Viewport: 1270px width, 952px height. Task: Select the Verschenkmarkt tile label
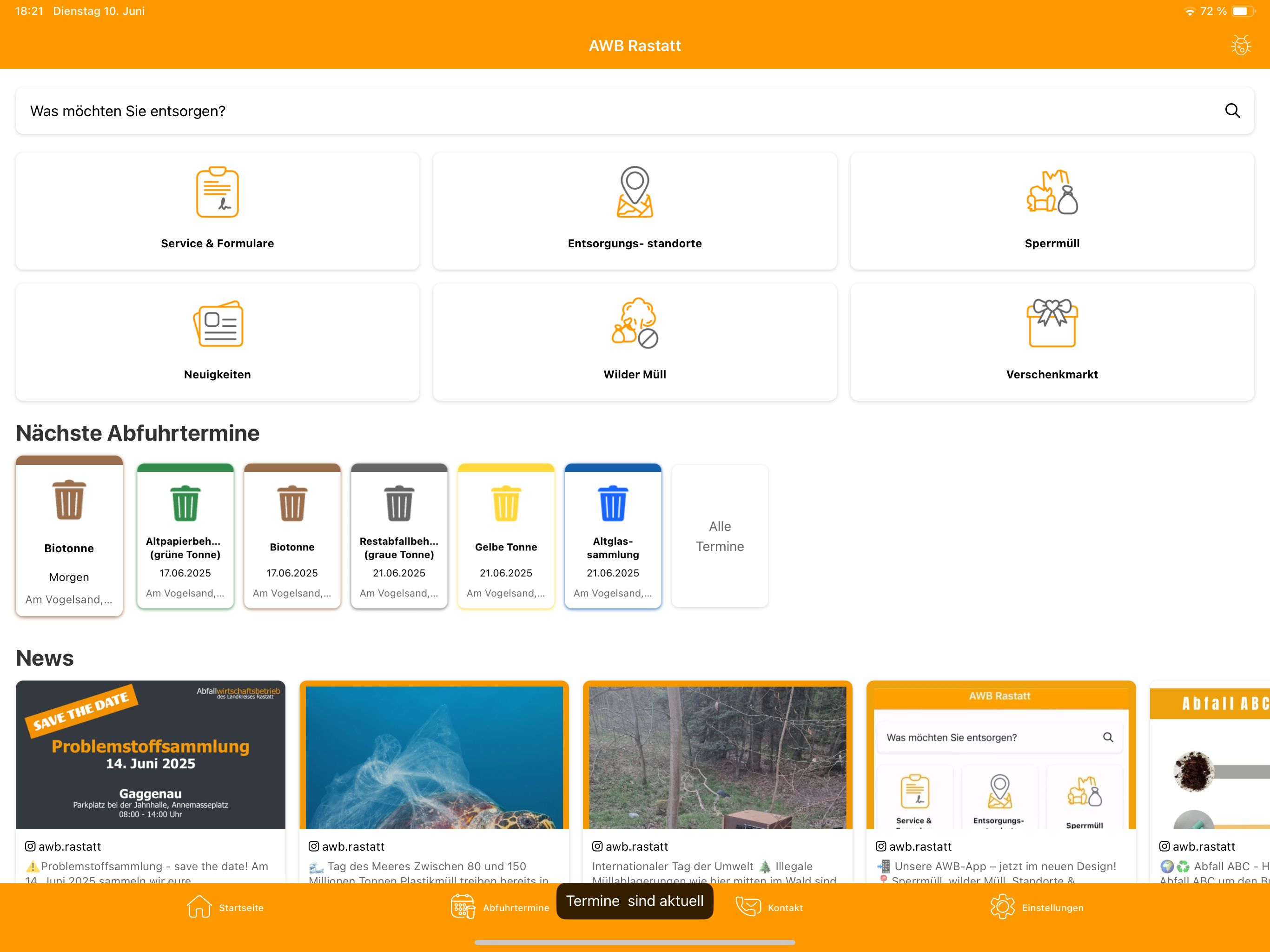pyautogui.click(x=1052, y=374)
